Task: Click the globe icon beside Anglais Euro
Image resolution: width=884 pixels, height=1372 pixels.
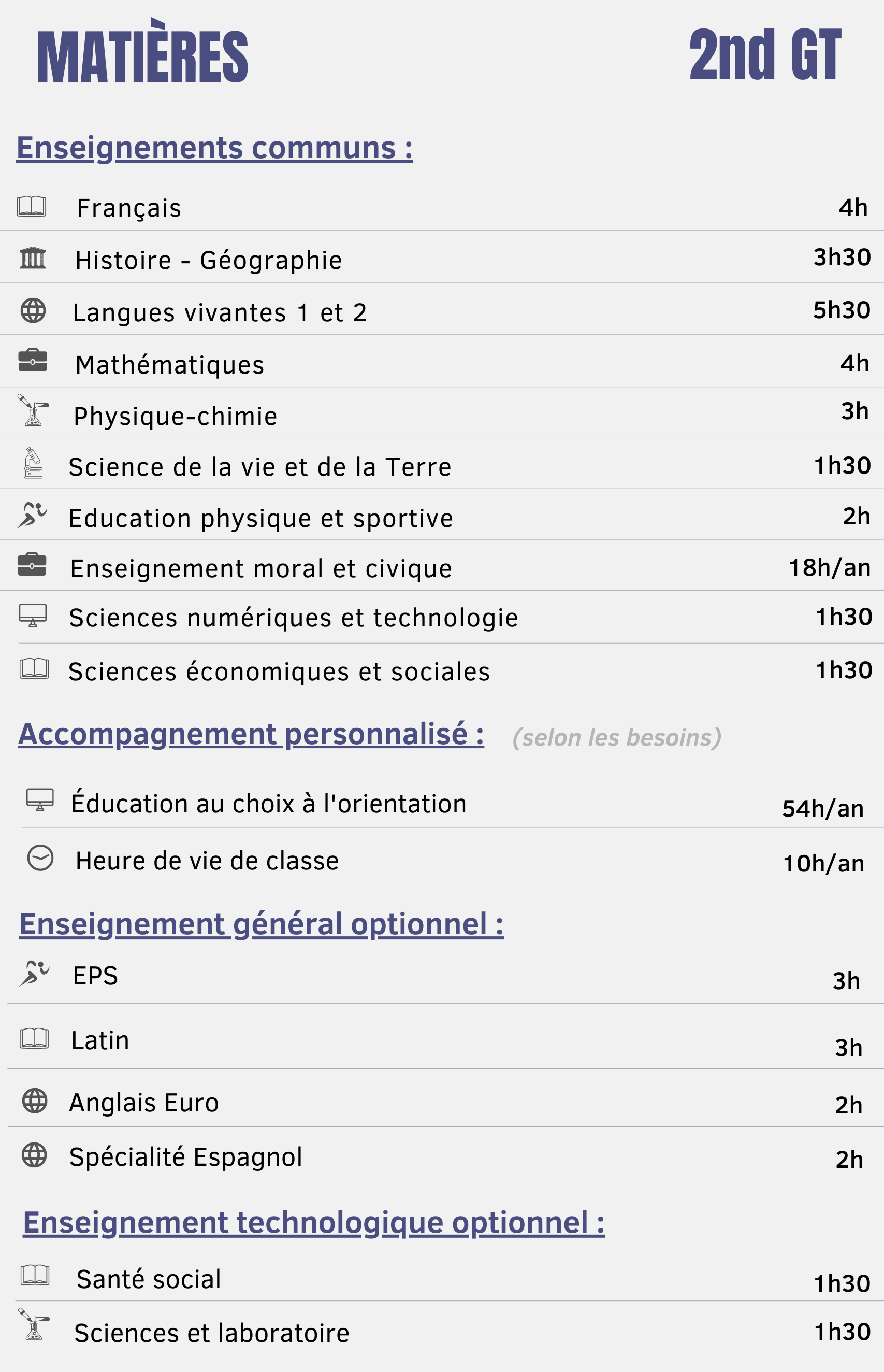Action: [x=35, y=1101]
